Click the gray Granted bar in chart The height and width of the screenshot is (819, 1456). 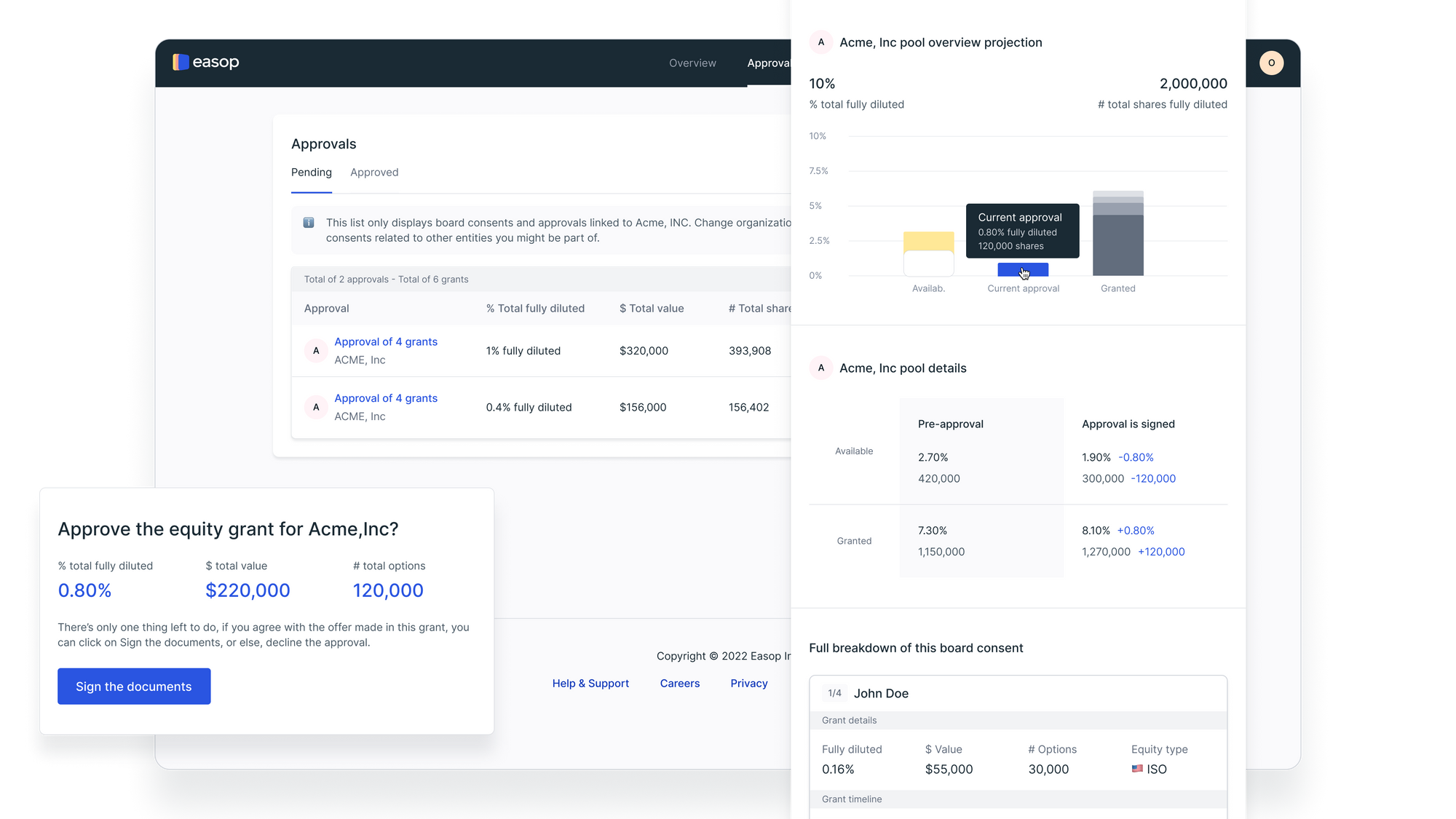(1117, 244)
